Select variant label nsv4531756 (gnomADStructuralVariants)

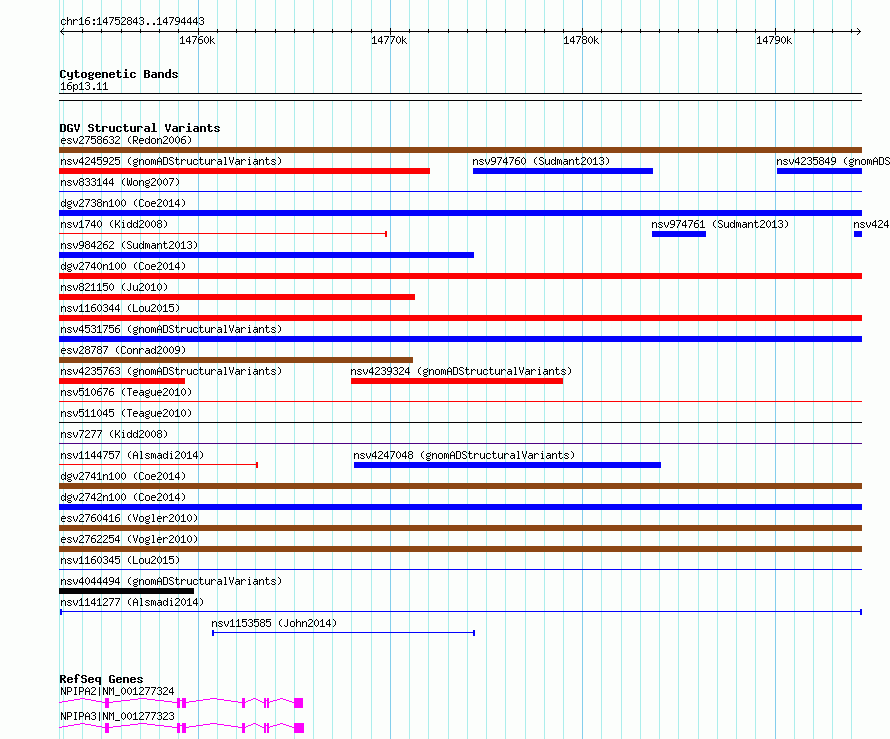(x=171, y=329)
